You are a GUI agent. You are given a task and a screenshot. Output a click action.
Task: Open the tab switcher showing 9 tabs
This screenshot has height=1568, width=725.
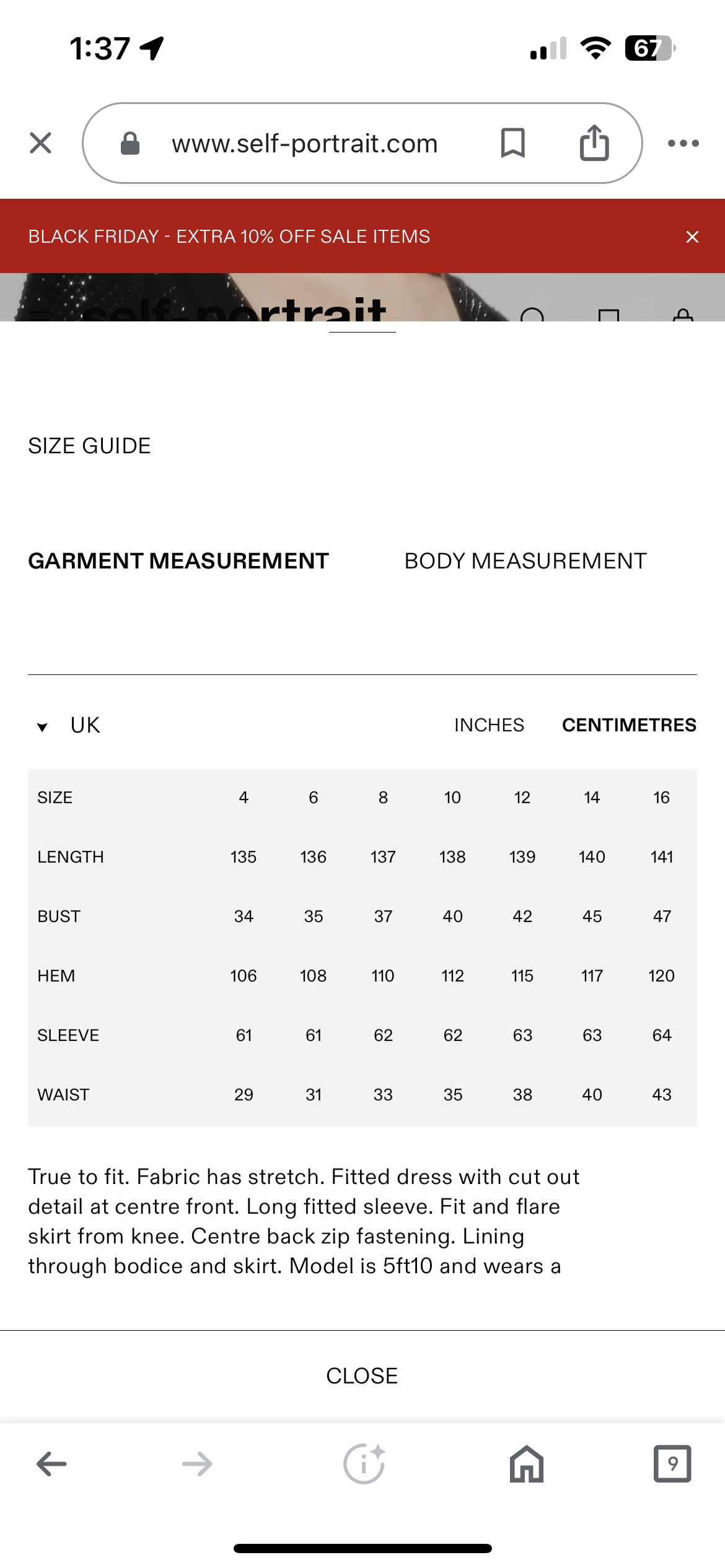tap(672, 1464)
